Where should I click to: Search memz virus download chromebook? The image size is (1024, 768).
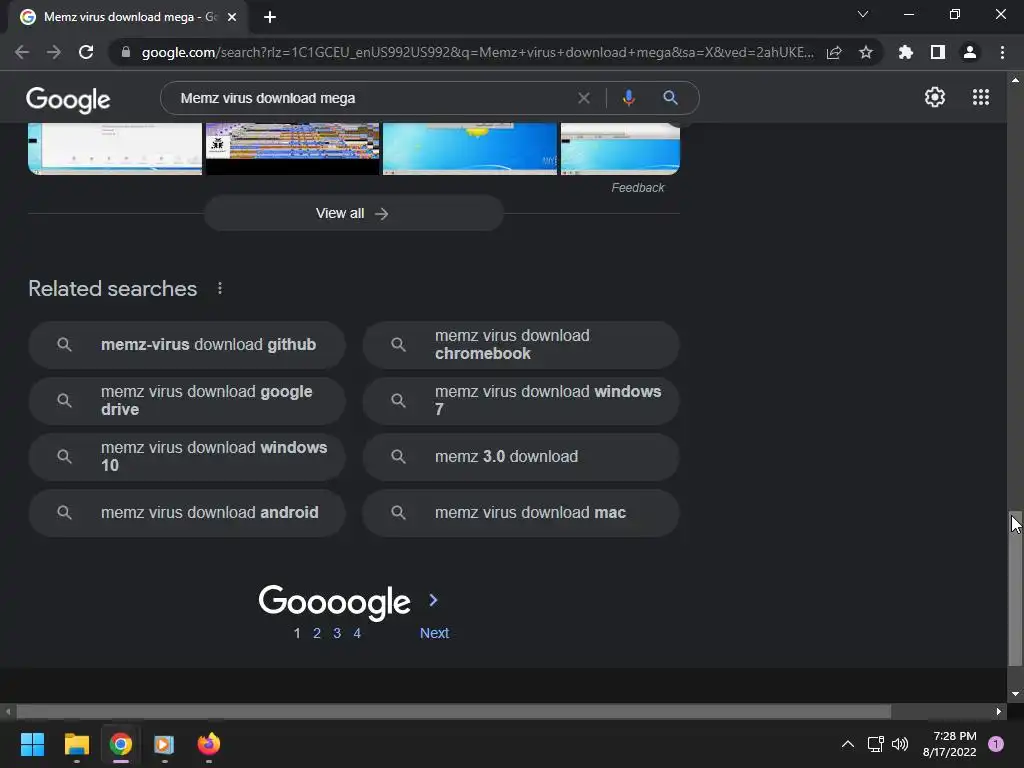pyautogui.click(x=520, y=345)
